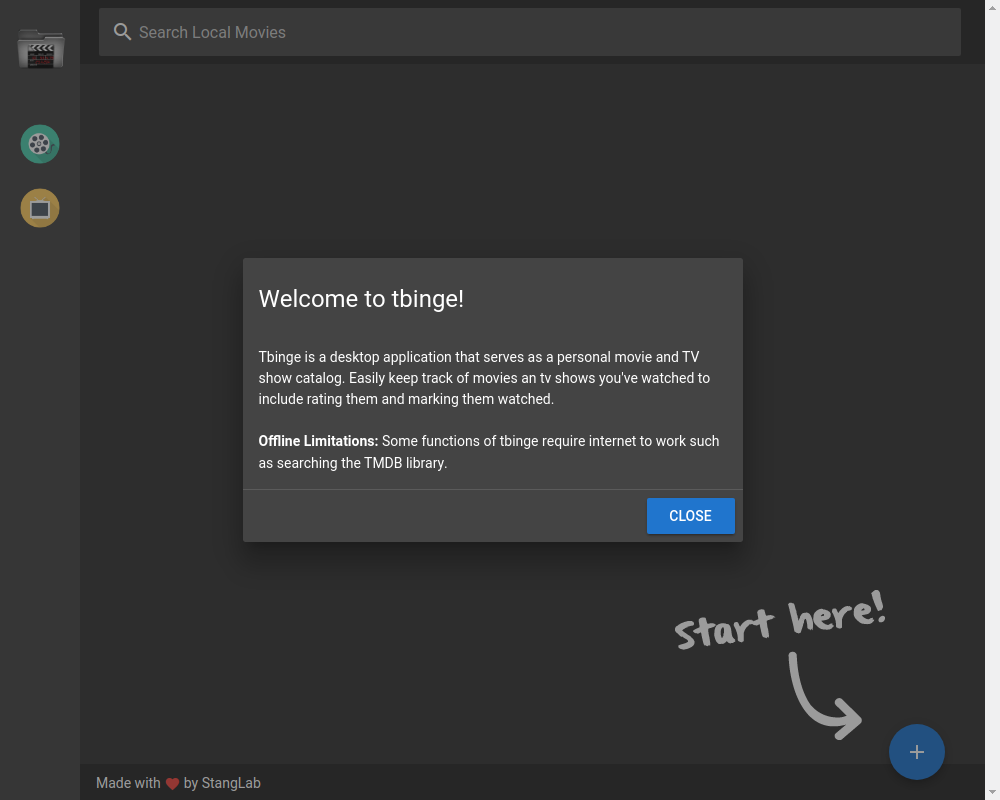Close the Welcome to tbinge dialog

click(x=691, y=515)
